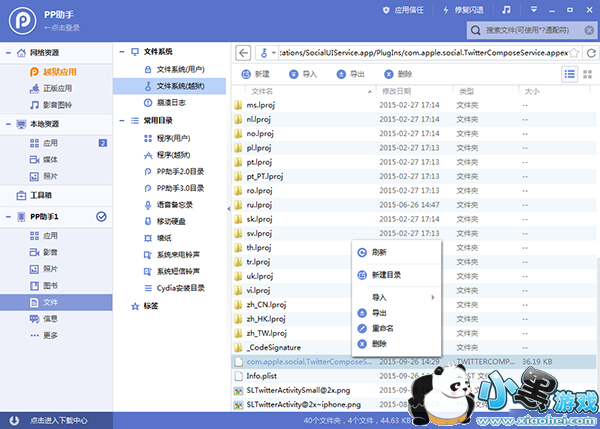The height and width of the screenshot is (429, 600).
Task: Select 文件系统(越狱) entry
Action: point(169,86)
